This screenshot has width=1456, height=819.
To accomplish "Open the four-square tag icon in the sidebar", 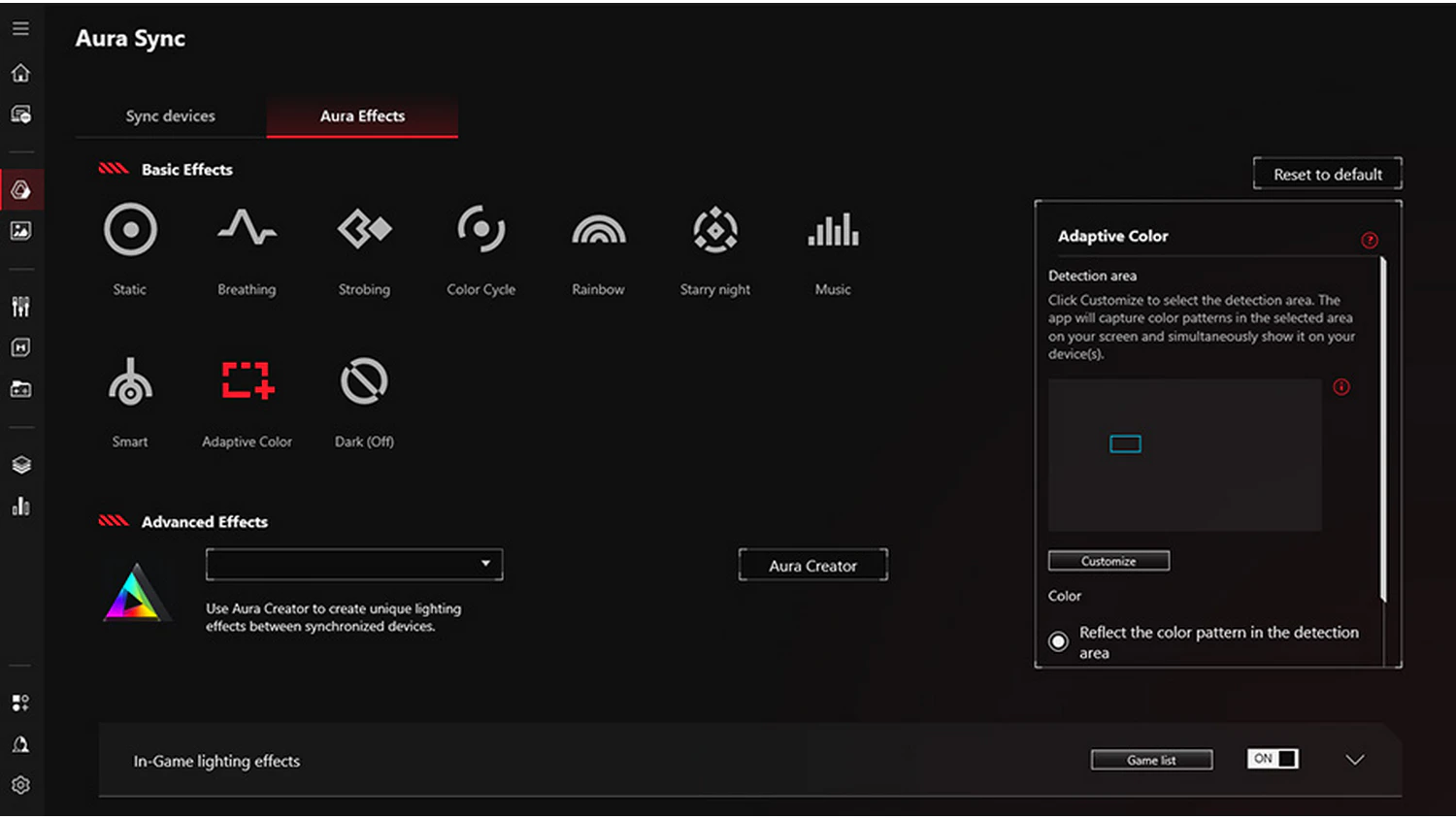I will tap(20, 703).
